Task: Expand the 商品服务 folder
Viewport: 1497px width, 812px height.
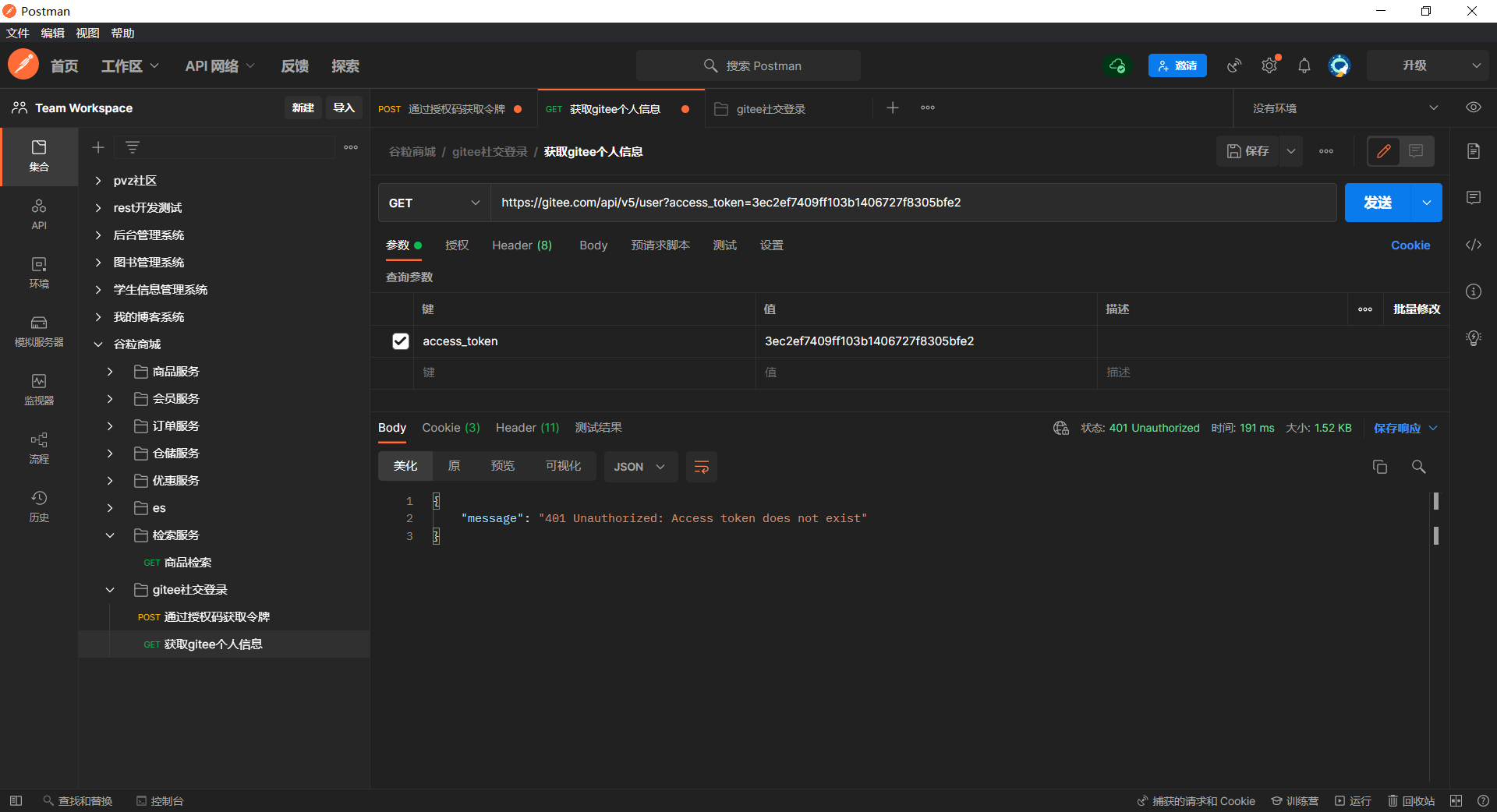Action: 110,372
